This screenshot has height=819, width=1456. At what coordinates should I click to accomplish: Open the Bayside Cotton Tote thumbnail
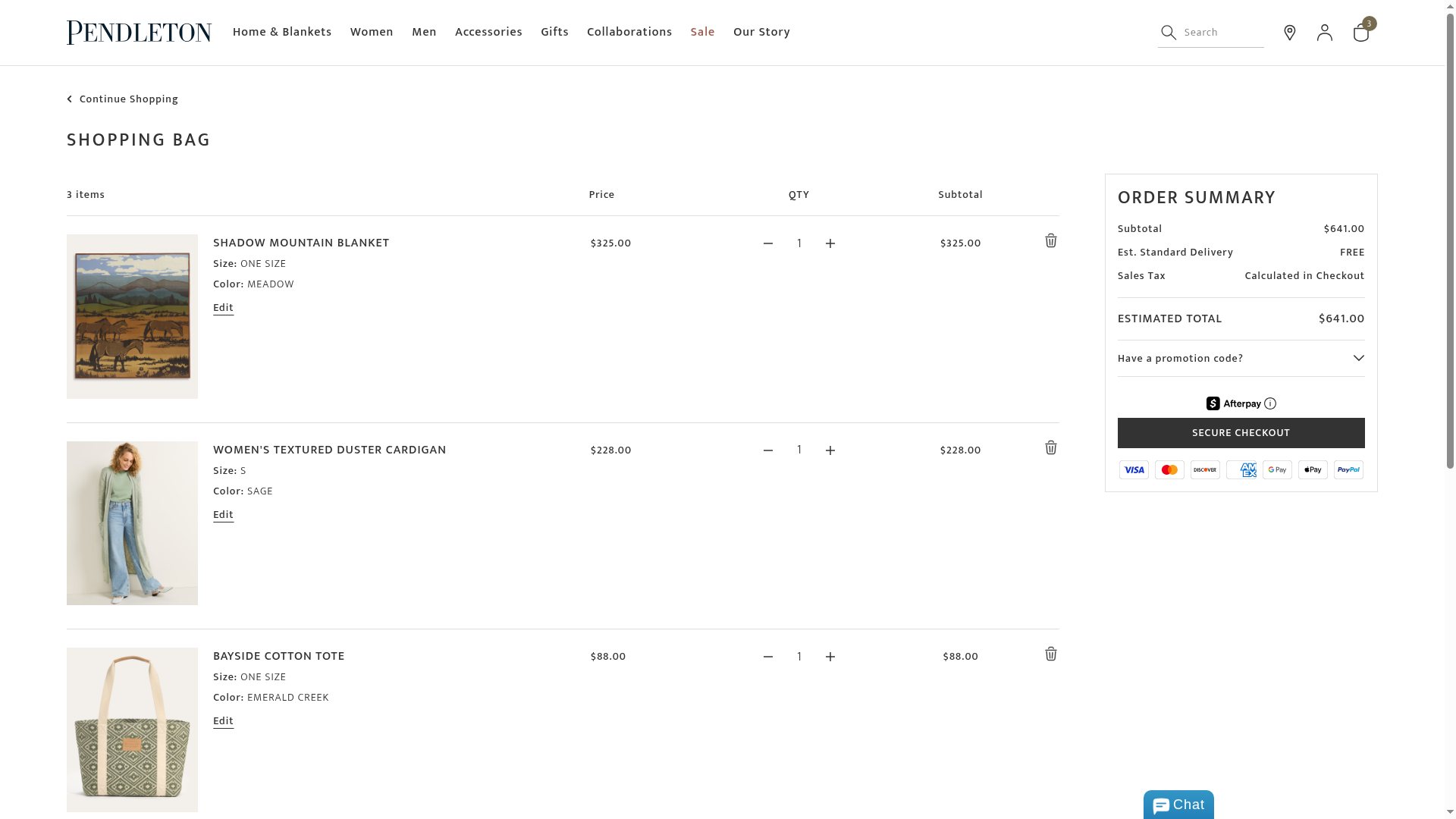132,730
